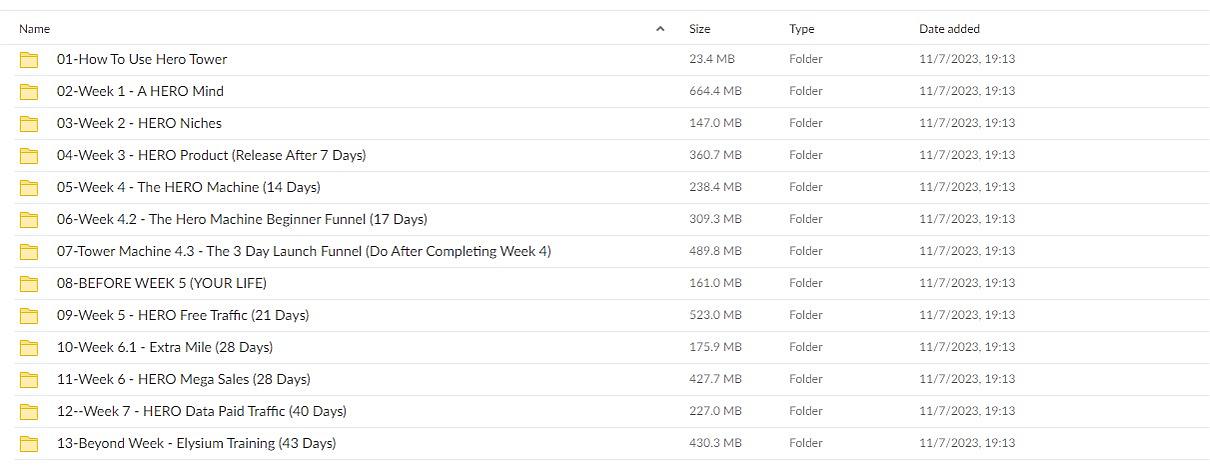Image resolution: width=1210 pixels, height=466 pixels.
Task: Click folder icon beside 13-Beyond Week - Elysium Training
Action: pyautogui.click(x=29, y=444)
